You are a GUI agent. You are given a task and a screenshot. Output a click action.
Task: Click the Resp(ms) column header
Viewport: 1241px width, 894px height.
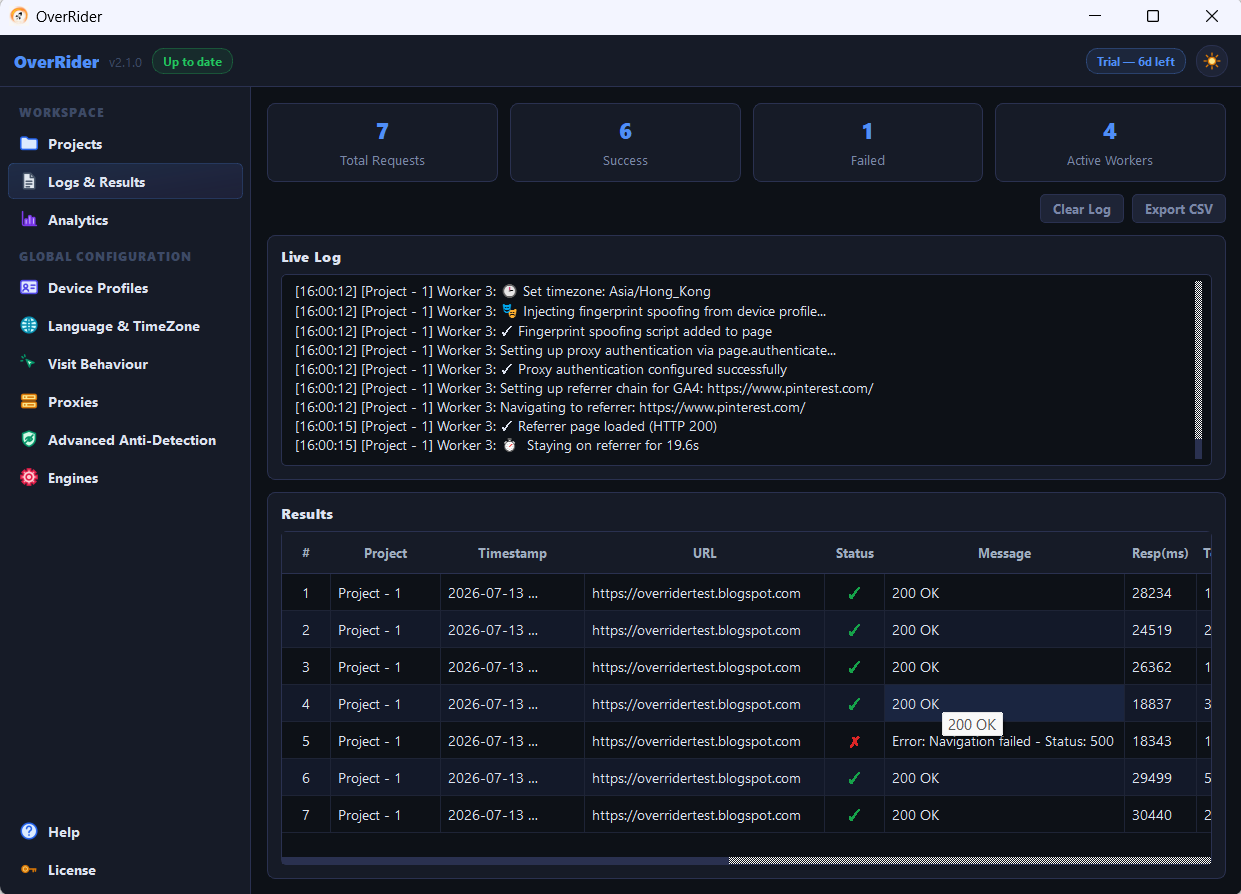point(1160,553)
